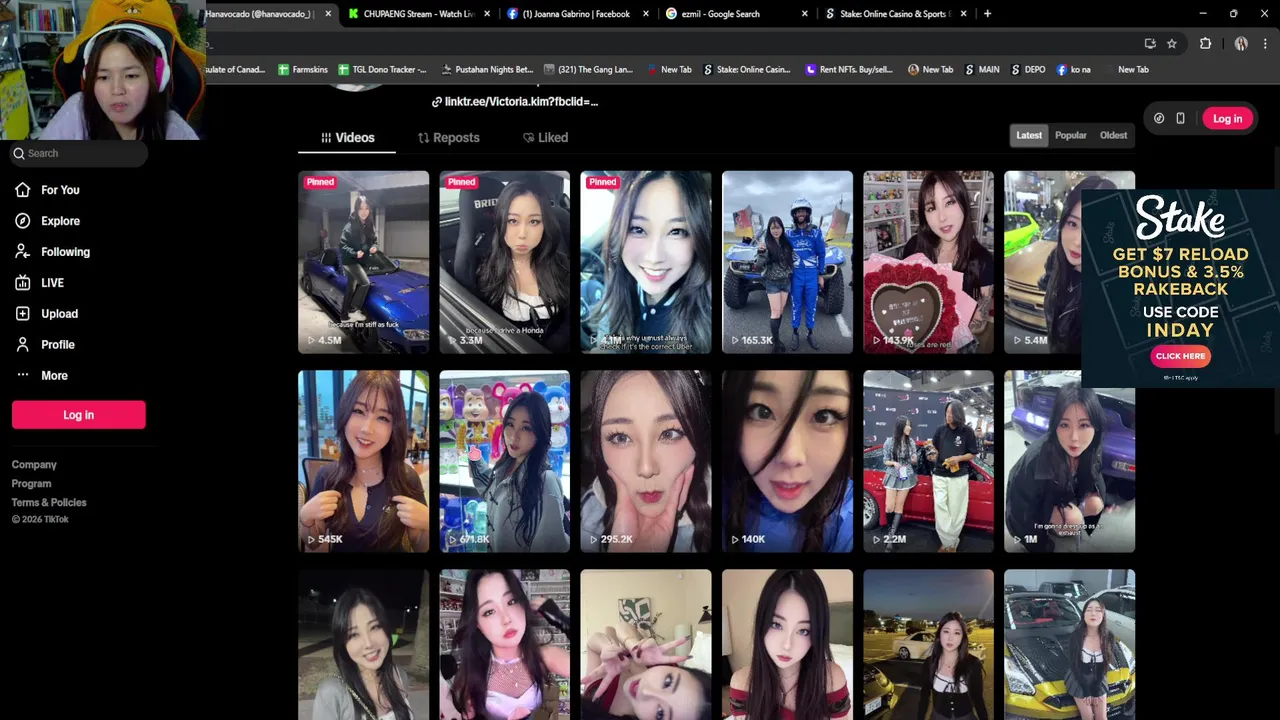Open the video with 140K views
1280x720 pixels.
click(787, 462)
